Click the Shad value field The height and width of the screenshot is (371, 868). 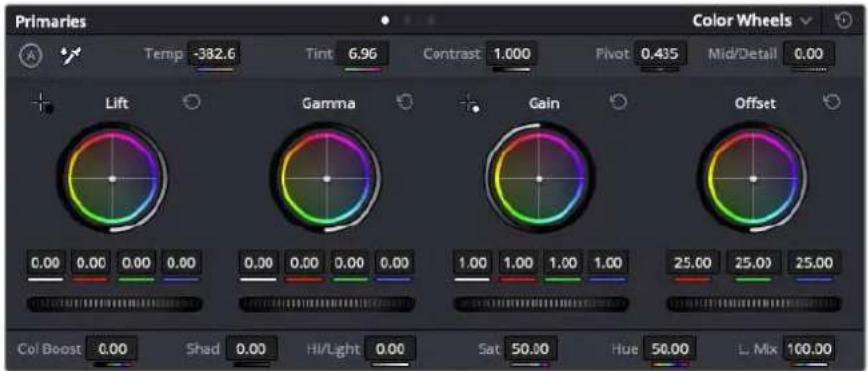click(251, 349)
